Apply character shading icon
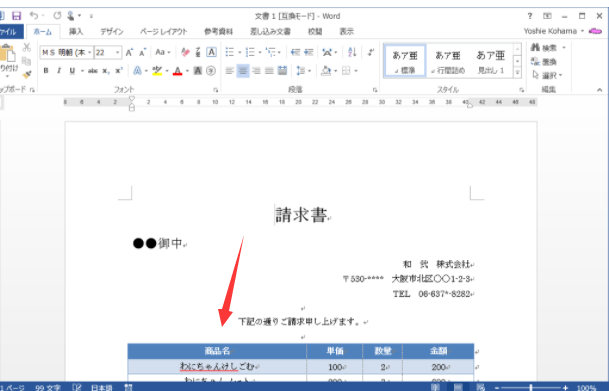 198,71
